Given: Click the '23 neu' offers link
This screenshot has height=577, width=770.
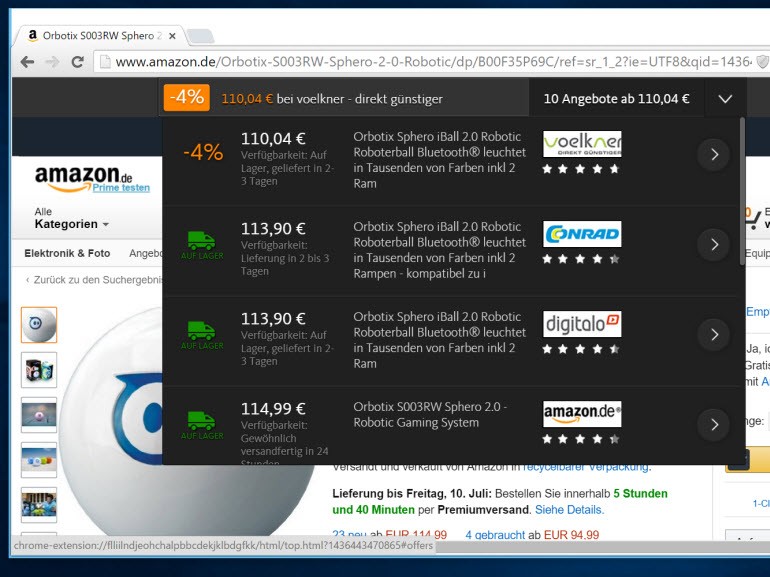Looking at the screenshot, I should point(351,535).
